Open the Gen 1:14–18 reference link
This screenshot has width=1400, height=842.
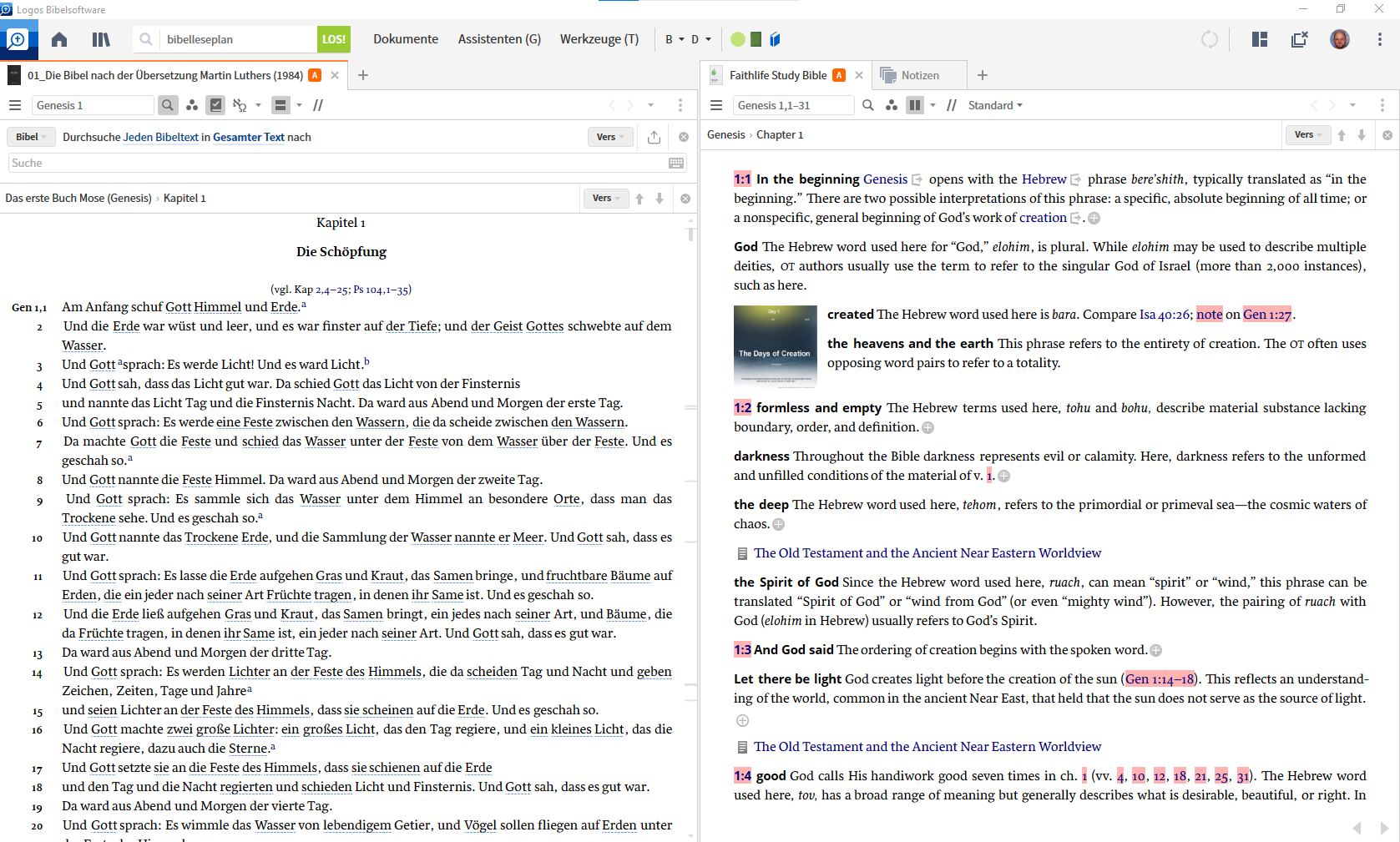coord(1160,679)
